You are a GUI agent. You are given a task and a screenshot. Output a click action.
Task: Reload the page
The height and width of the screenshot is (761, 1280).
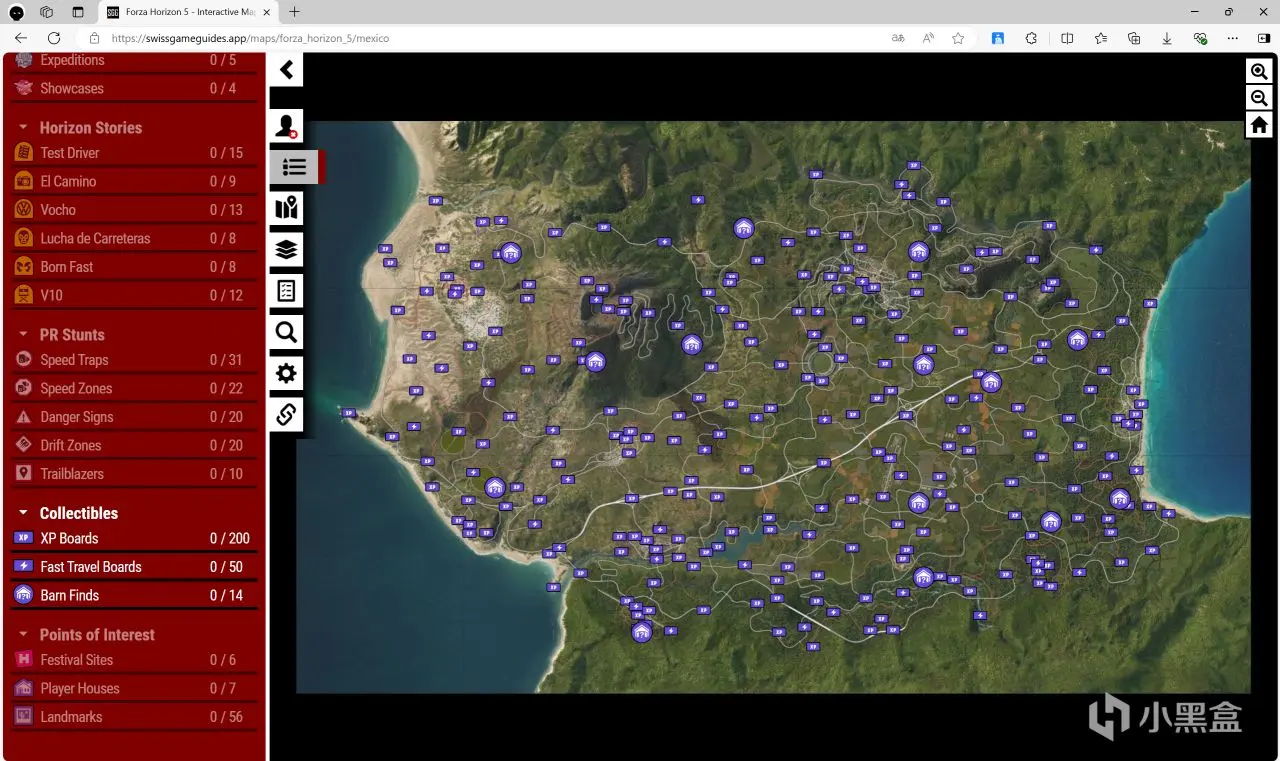pyautogui.click(x=54, y=38)
